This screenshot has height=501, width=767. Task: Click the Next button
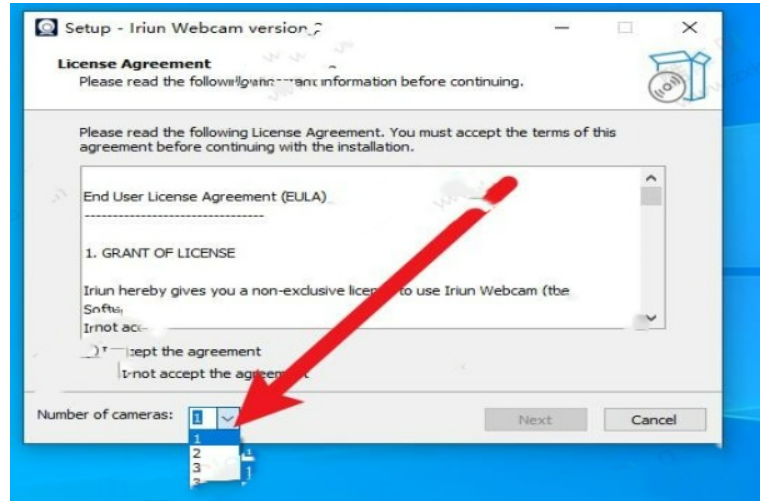click(536, 420)
